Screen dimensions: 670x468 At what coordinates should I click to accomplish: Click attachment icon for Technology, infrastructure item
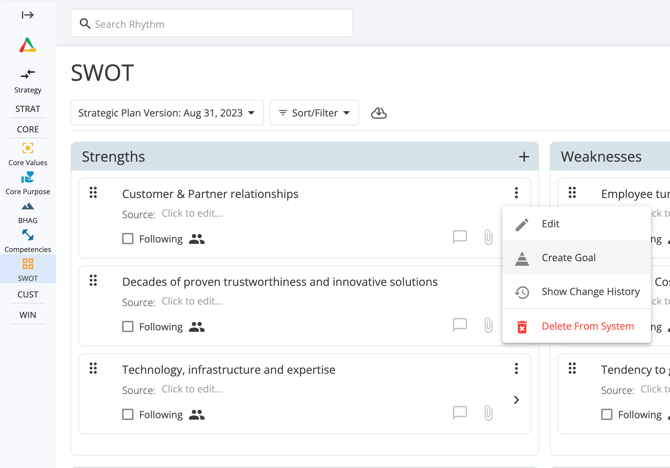click(488, 413)
